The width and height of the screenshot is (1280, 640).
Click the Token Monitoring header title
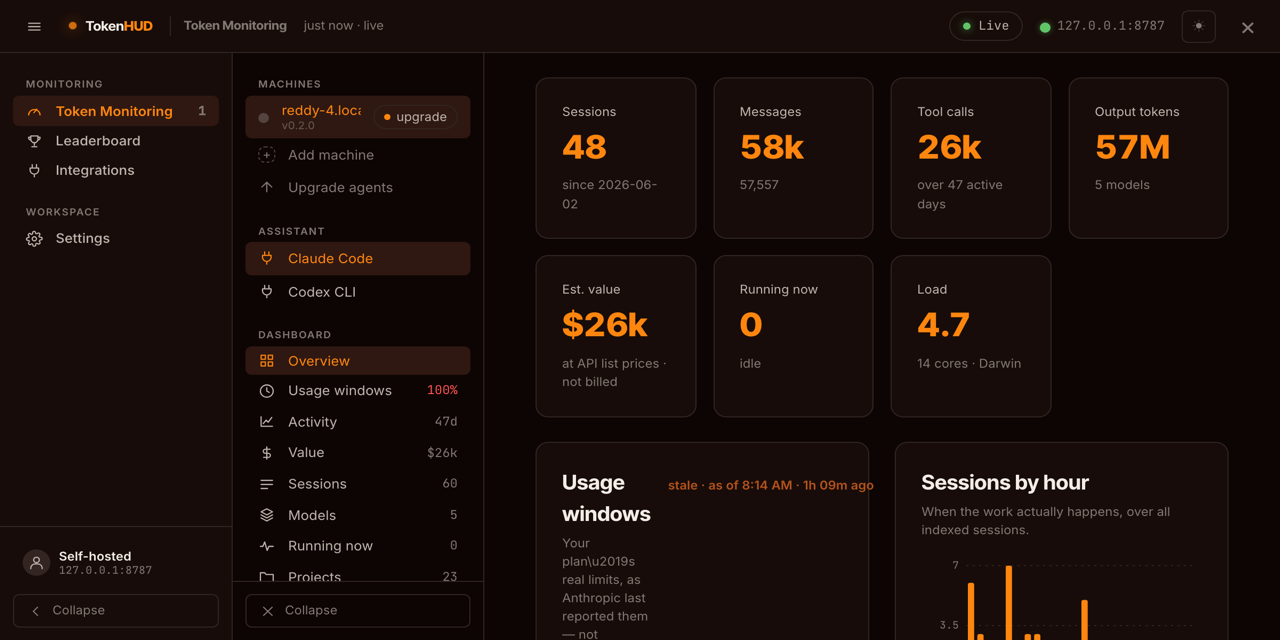pyautogui.click(x=235, y=26)
